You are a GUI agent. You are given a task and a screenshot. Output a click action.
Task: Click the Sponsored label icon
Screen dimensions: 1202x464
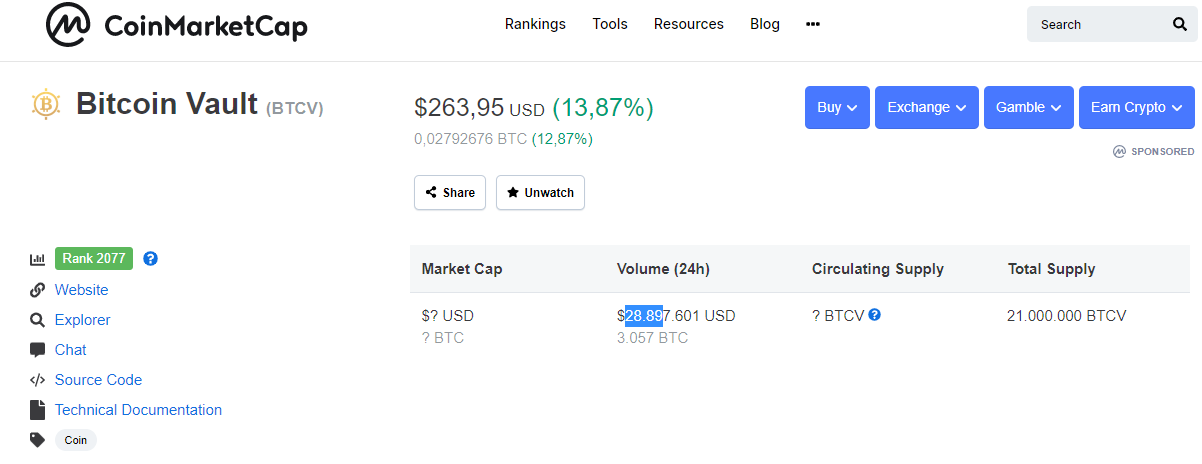(1119, 152)
